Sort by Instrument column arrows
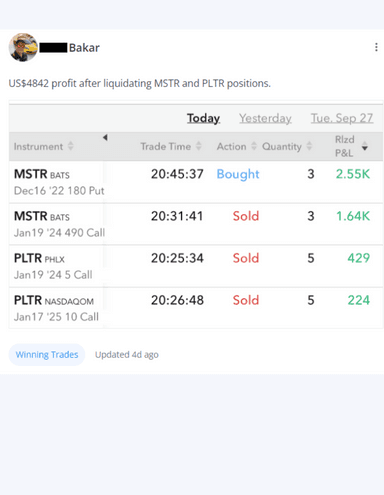This screenshot has height=495, width=384. (71, 146)
